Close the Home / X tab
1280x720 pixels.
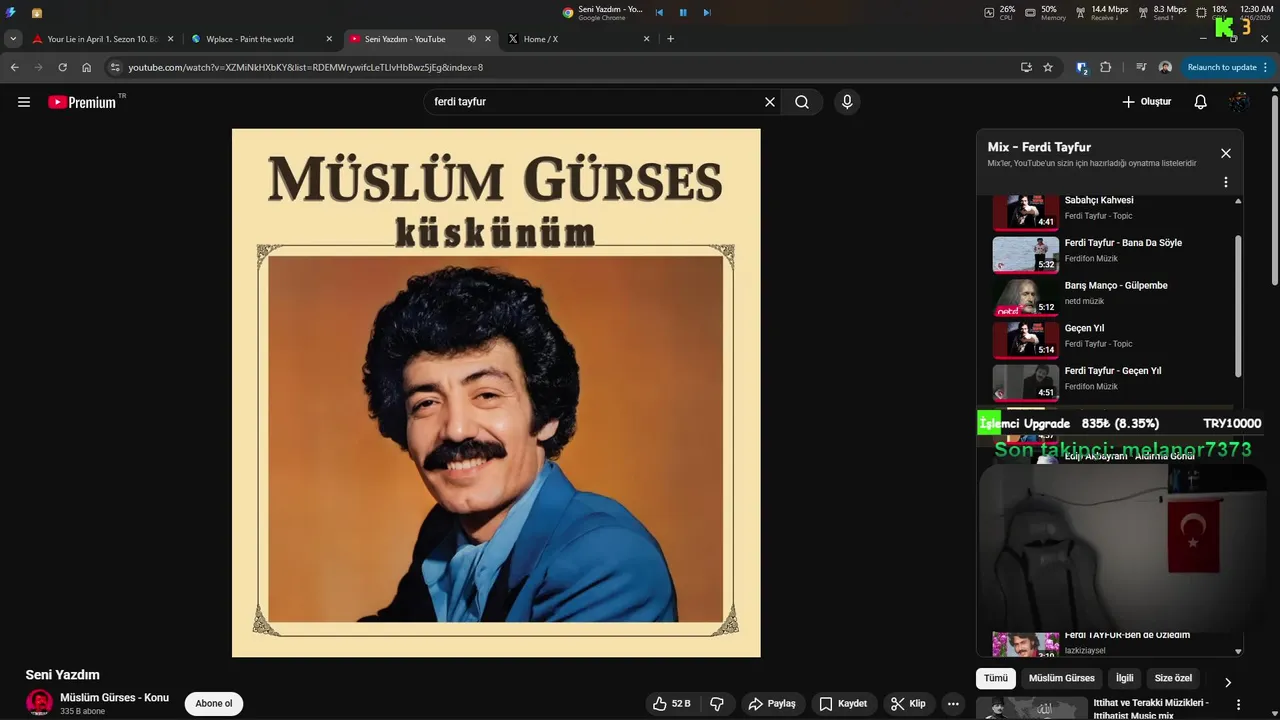point(647,39)
